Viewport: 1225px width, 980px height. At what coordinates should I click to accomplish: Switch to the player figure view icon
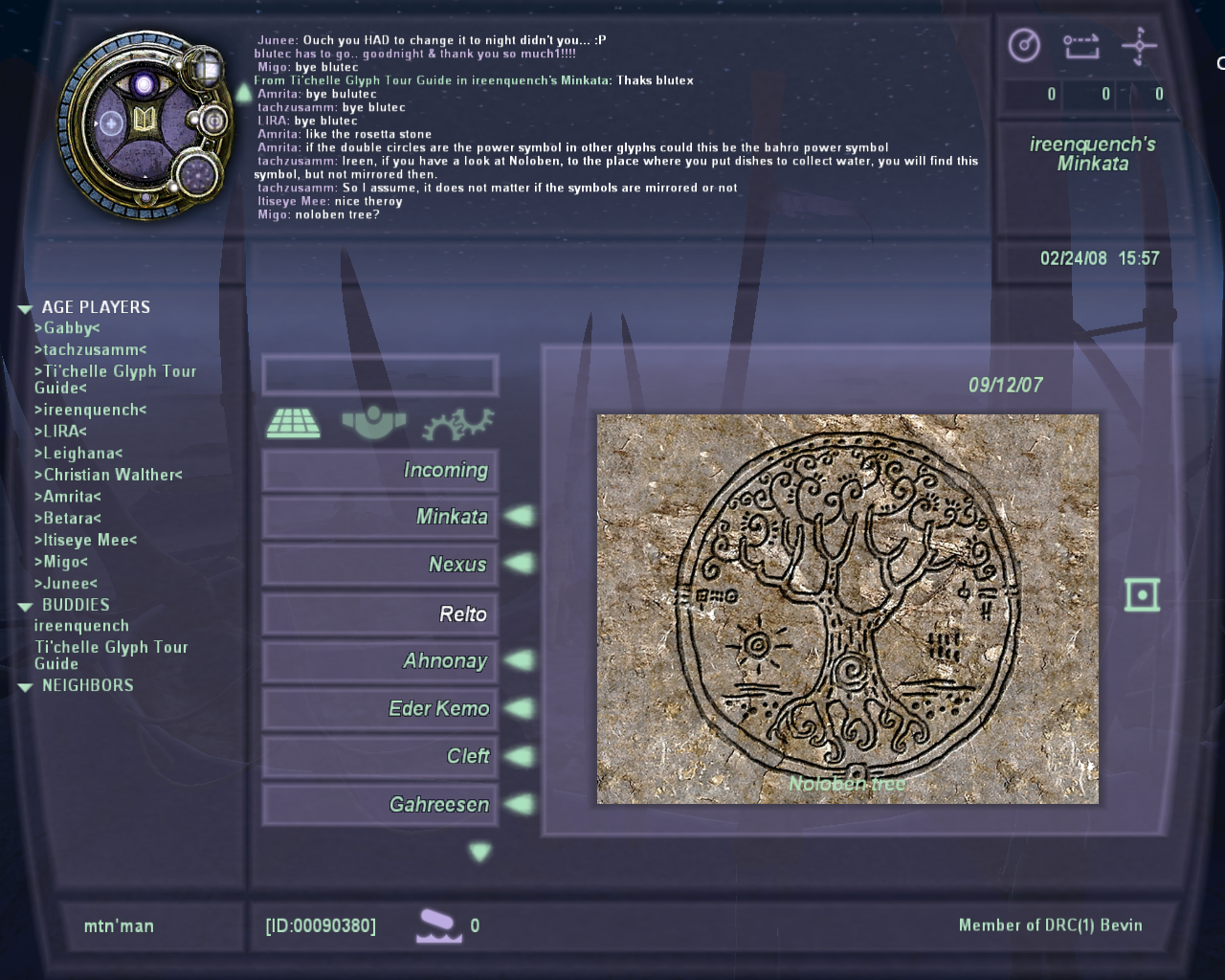click(x=373, y=422)
